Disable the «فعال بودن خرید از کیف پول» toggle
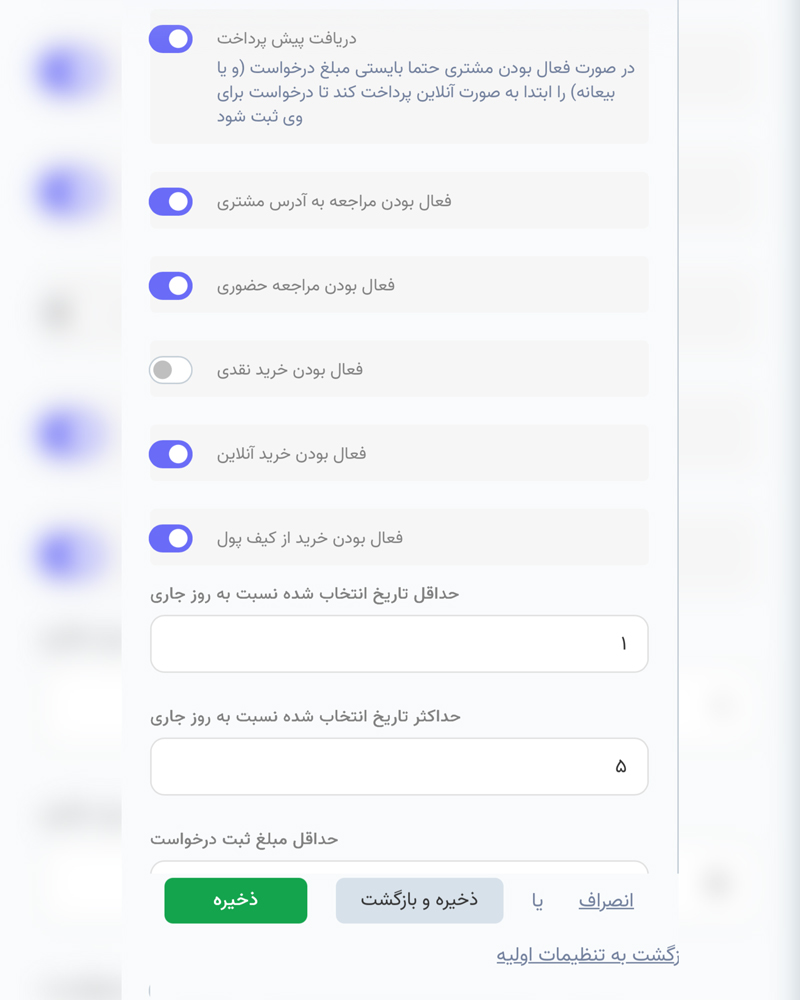This screenshot has width=800, height=1000. pos(170,538)
